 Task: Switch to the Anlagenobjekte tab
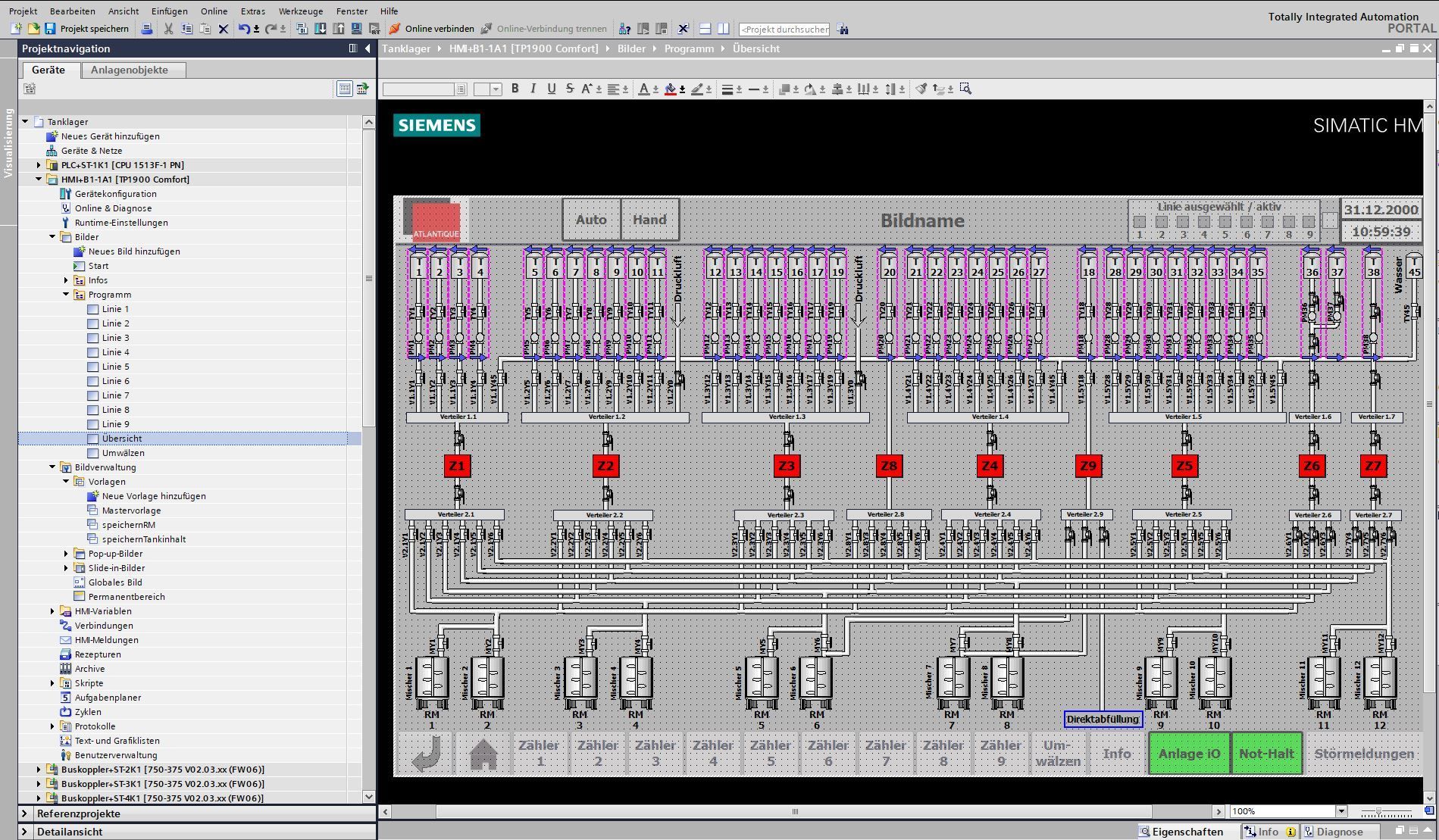tap(130, 70)
